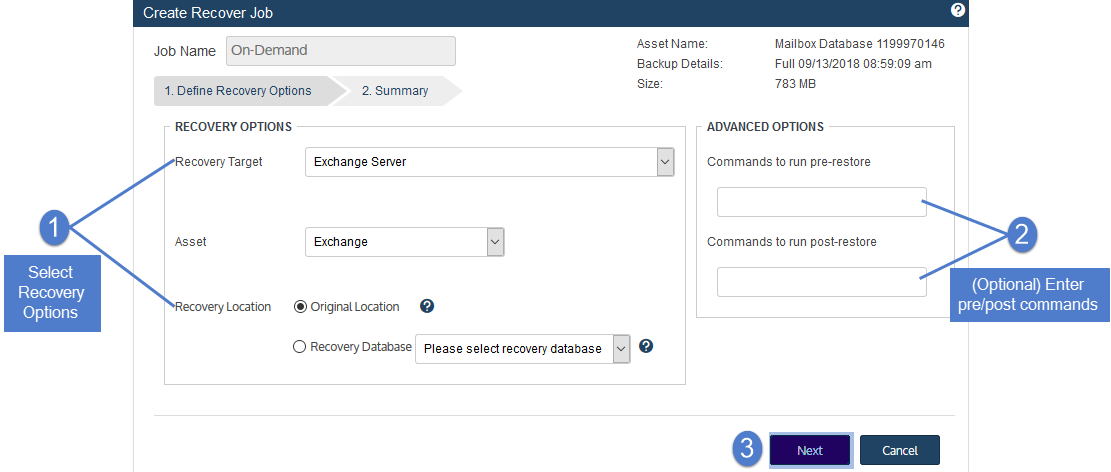Select the Recovery Database radio button
Screen dimensions: 1111x472
(x=300, y=347)
